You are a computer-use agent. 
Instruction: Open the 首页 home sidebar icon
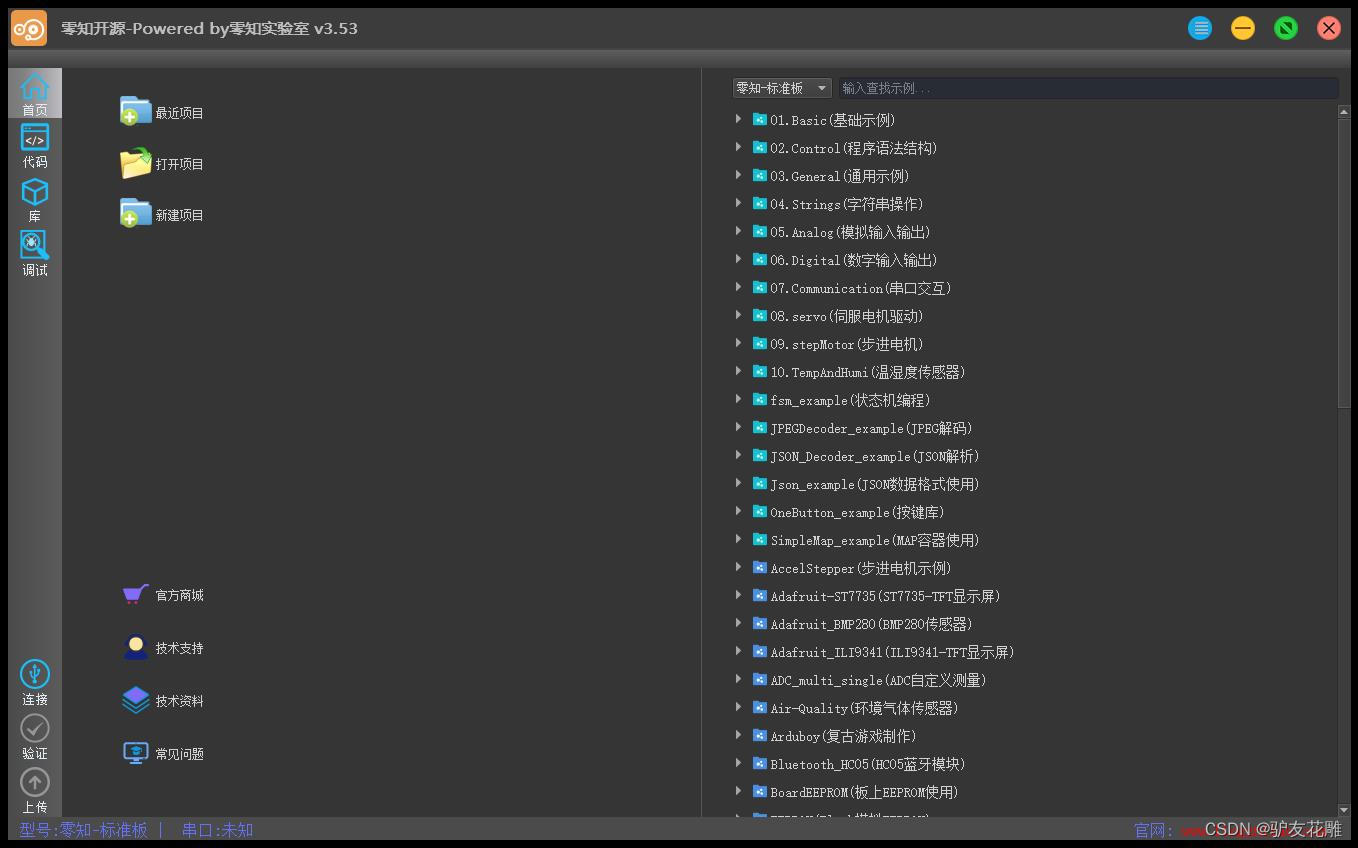[35, 87]
